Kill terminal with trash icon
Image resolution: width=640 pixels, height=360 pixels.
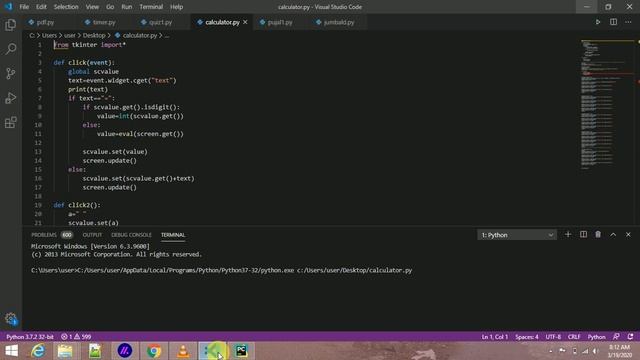(598, 235)
